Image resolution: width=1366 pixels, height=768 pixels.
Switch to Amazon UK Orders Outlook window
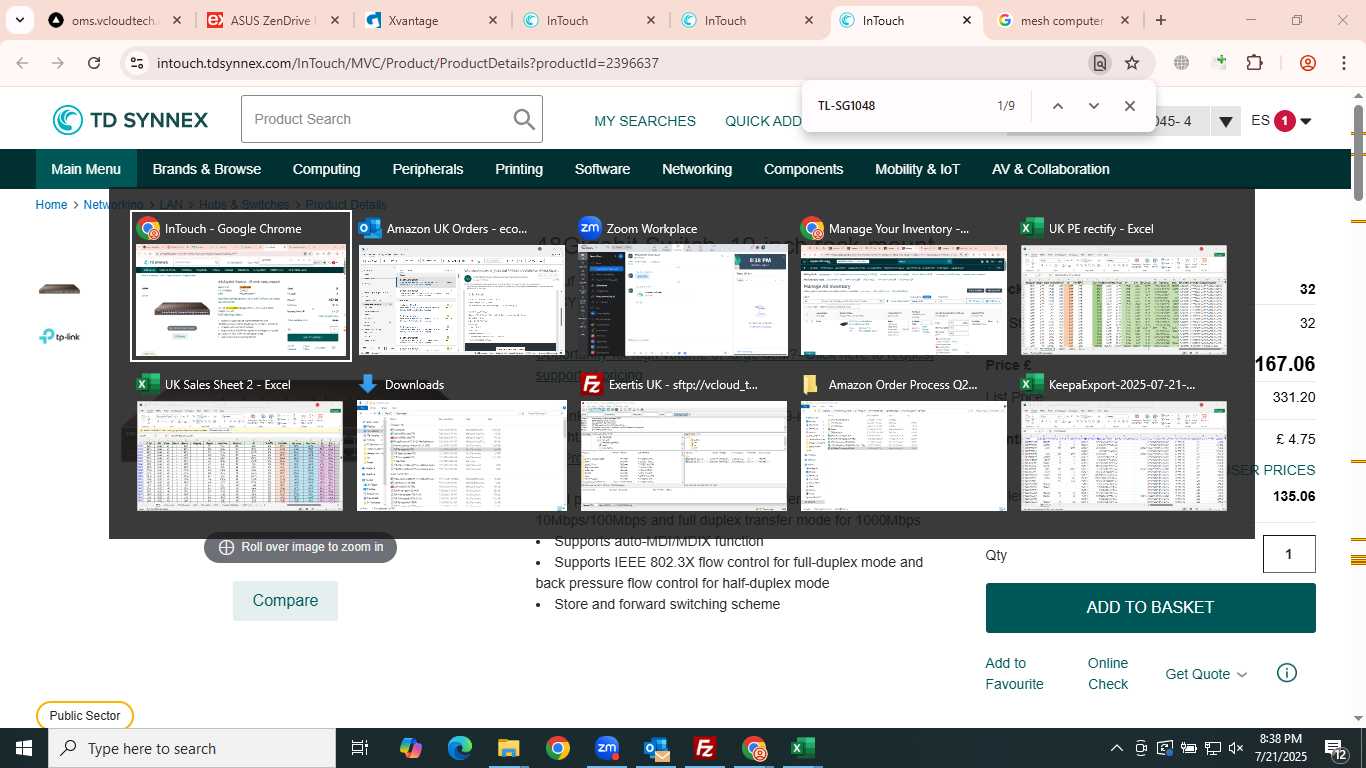coord(461,286)
